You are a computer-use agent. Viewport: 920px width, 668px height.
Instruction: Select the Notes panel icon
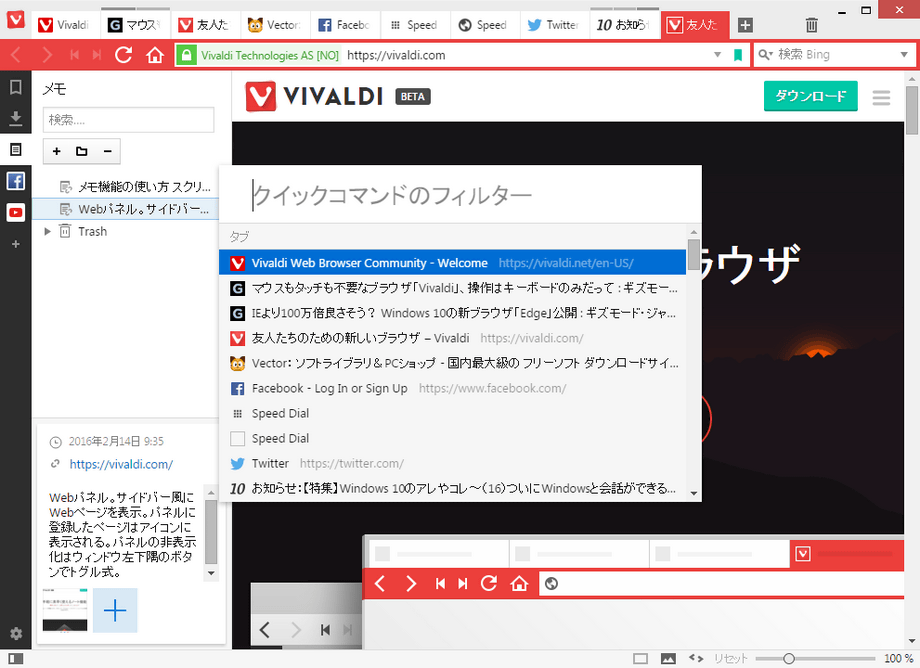16,150
